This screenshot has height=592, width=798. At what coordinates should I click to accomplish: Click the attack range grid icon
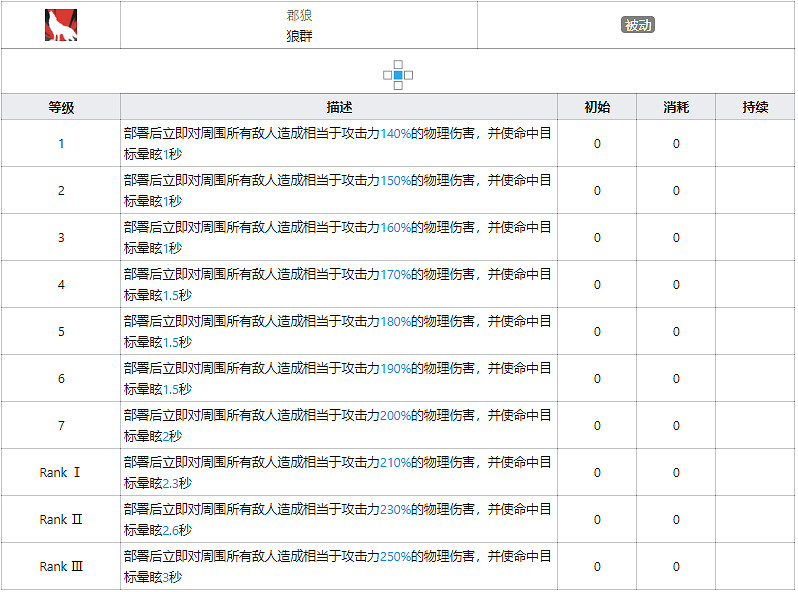point(398,75)
